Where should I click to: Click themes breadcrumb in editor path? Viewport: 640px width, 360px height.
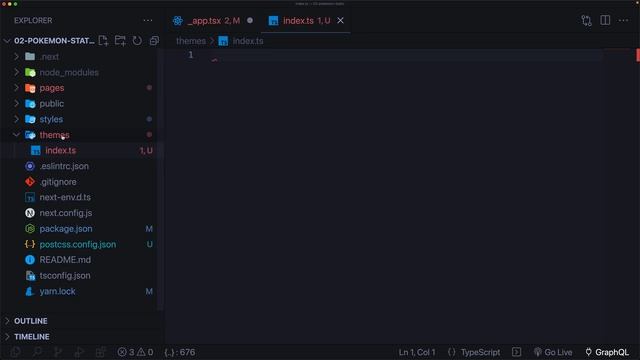tap(191, 41)
